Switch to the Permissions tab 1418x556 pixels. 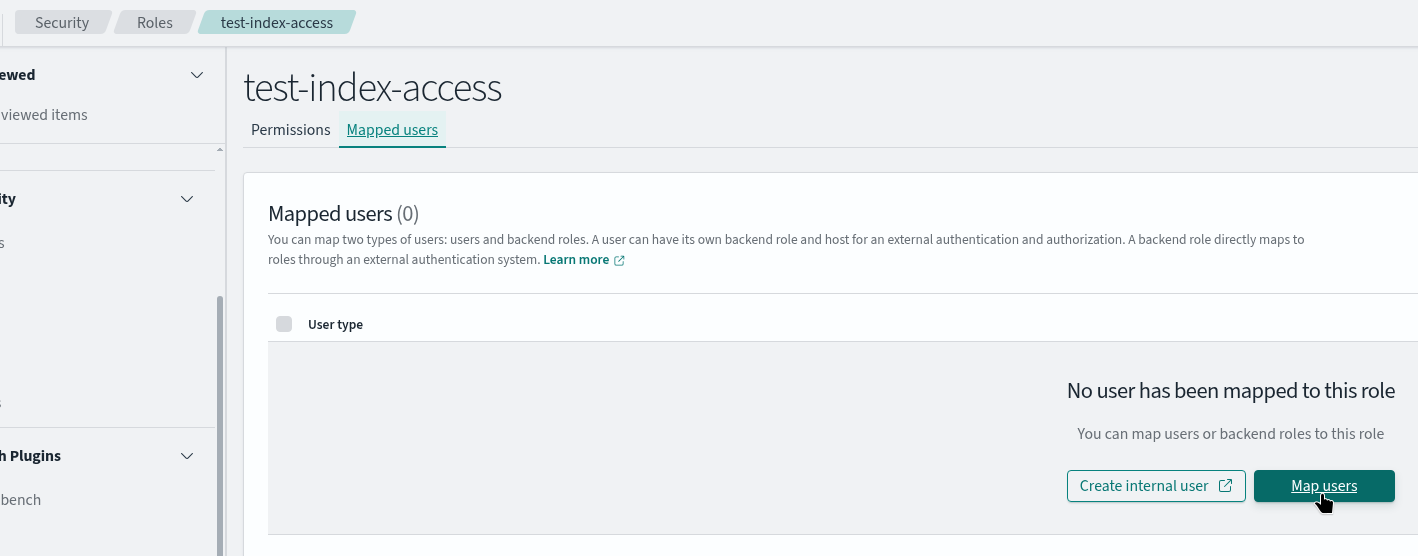(291, 130)
